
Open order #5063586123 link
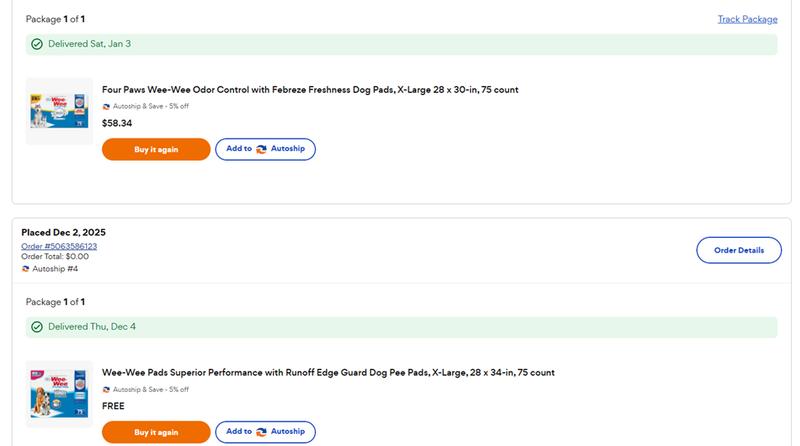59,246
